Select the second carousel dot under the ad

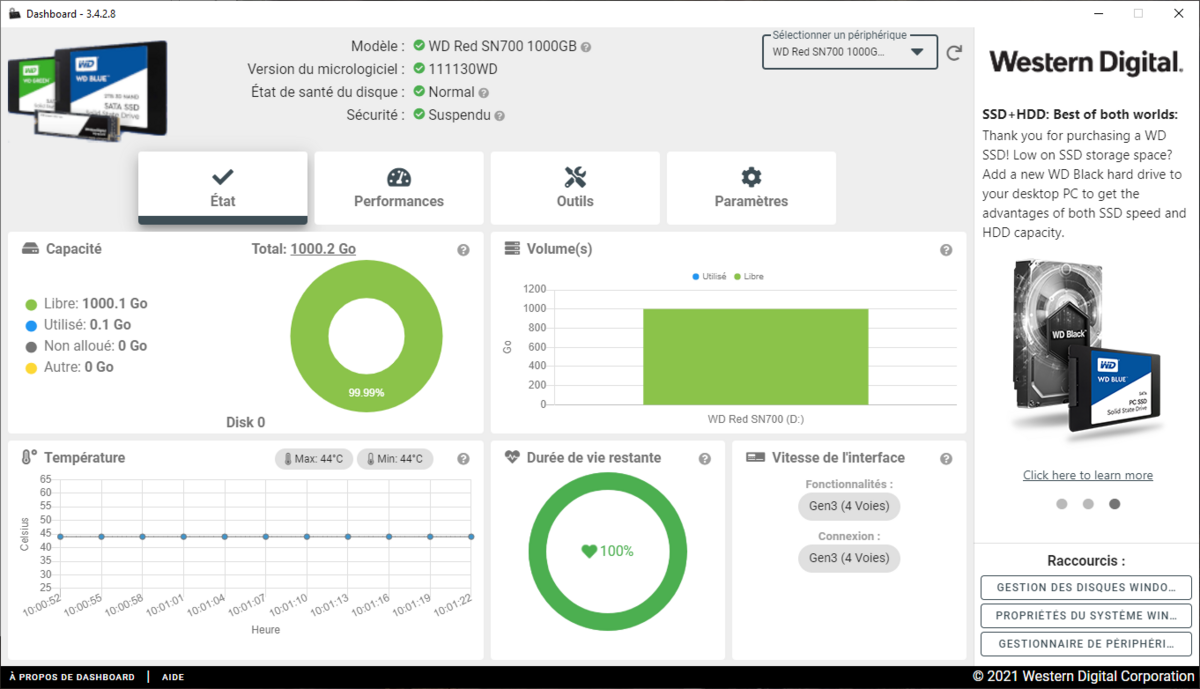[1088, 504]
